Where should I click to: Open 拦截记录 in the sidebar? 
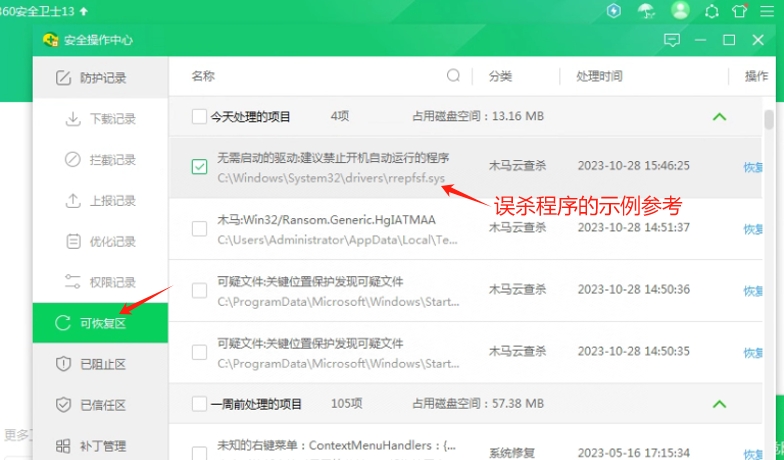100,160
